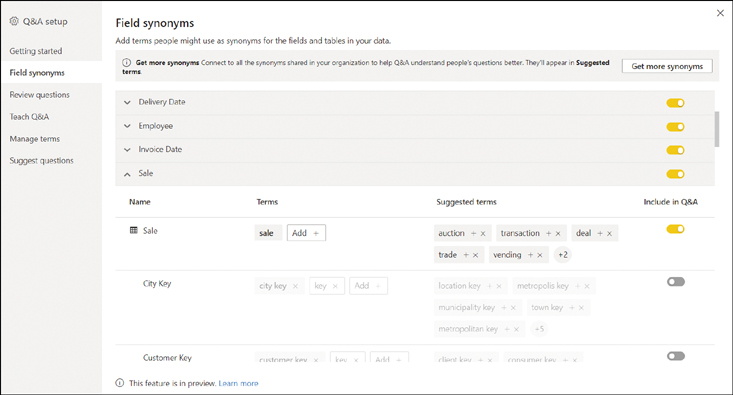Add the suggested term trade with plus
733x395 pixels.
[466, 255]
